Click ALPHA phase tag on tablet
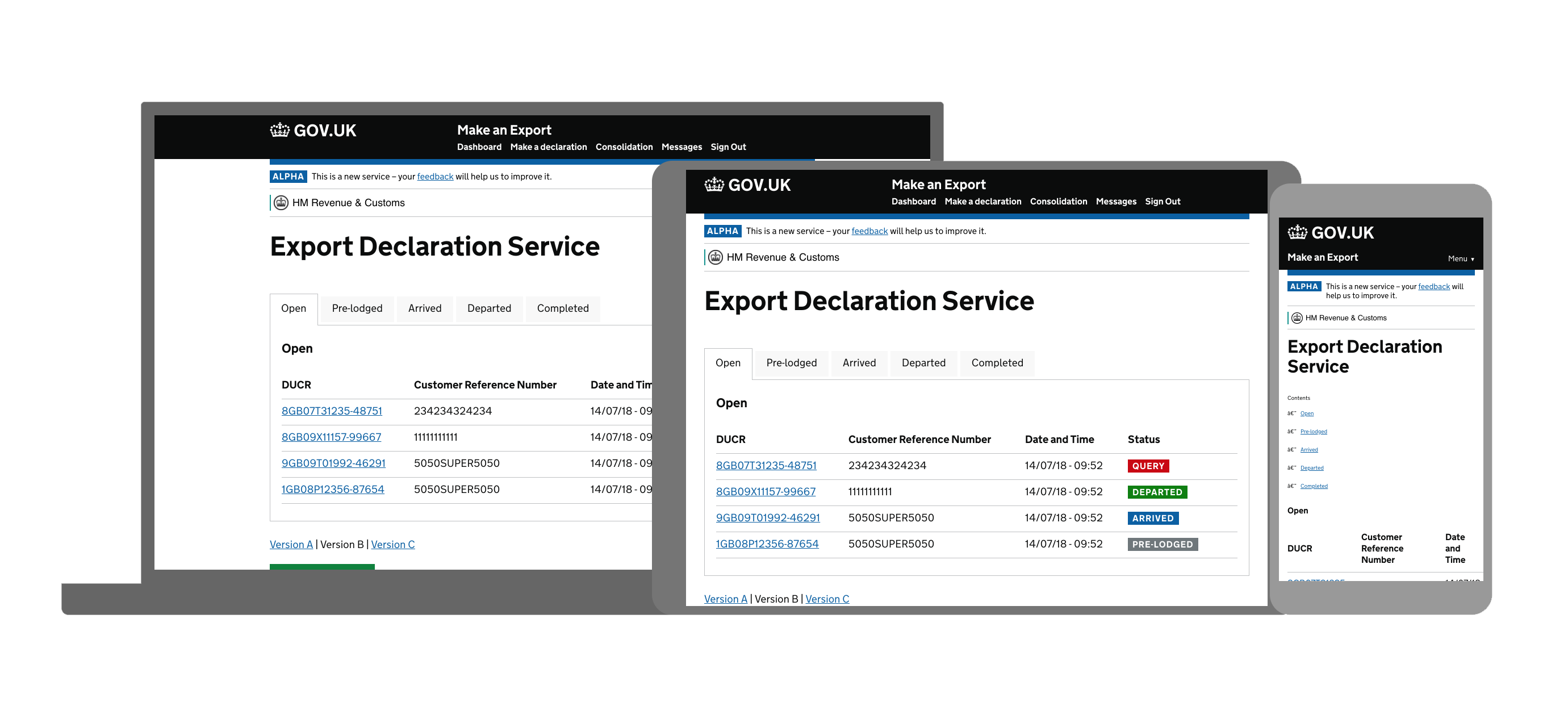 point(722,231)
